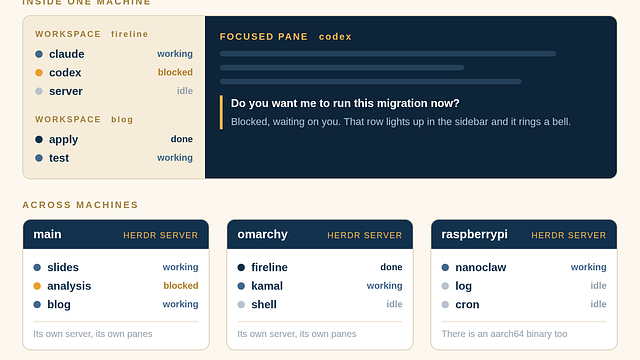Image resolution: width=640 pixels, height=360 pixels.
Task: Click the orange status dot beside codex
Action: click(x=39, y=73)
